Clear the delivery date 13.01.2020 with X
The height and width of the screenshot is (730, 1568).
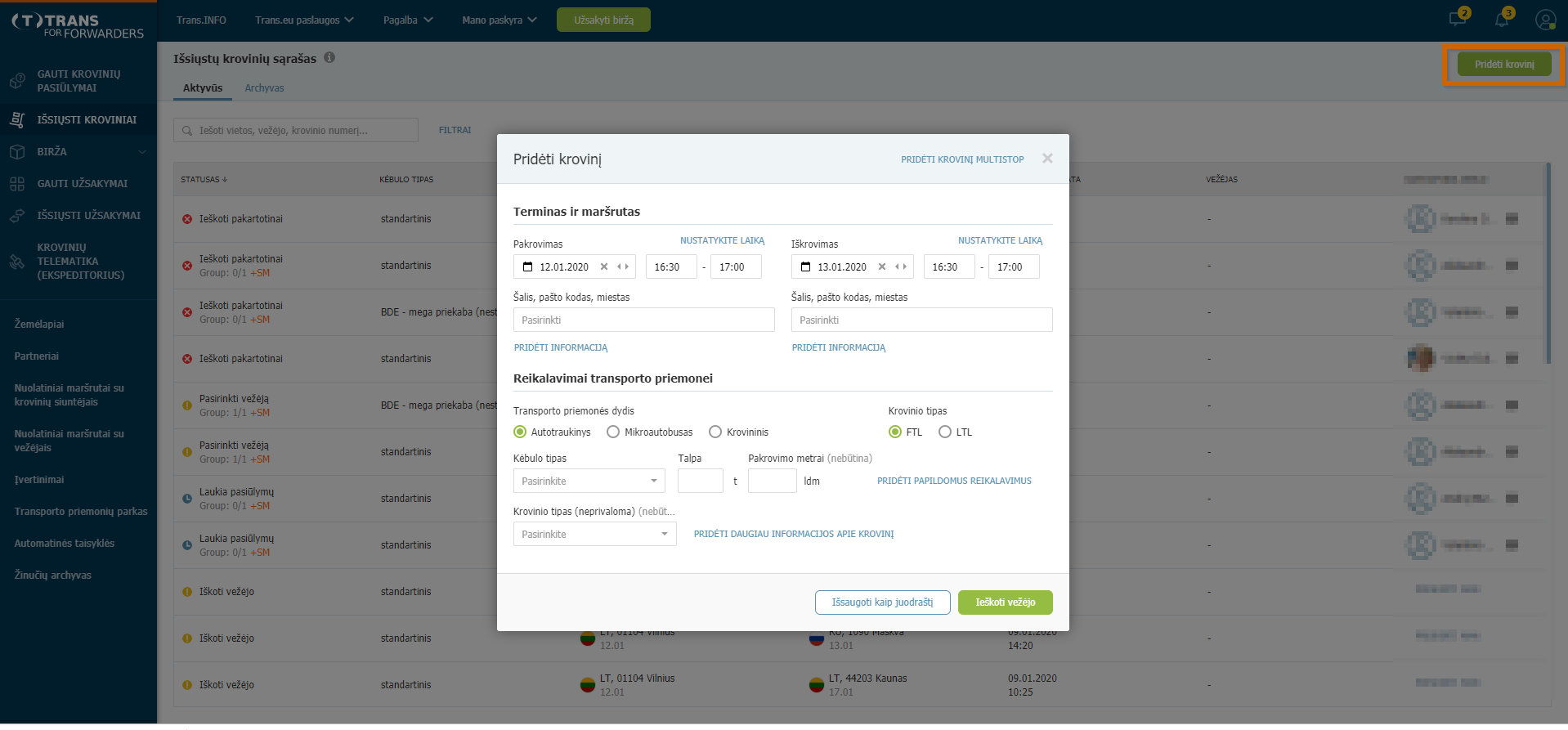click(x=882, y=266)
